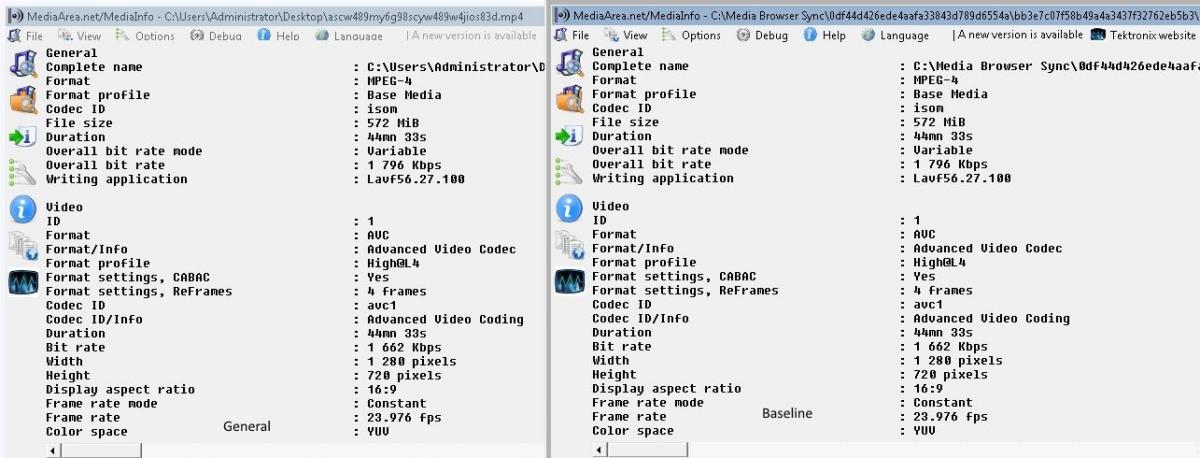1200x458 pixels.
Task: Click 'Frame rate mode' label in right window
Action: click(647, 402)
